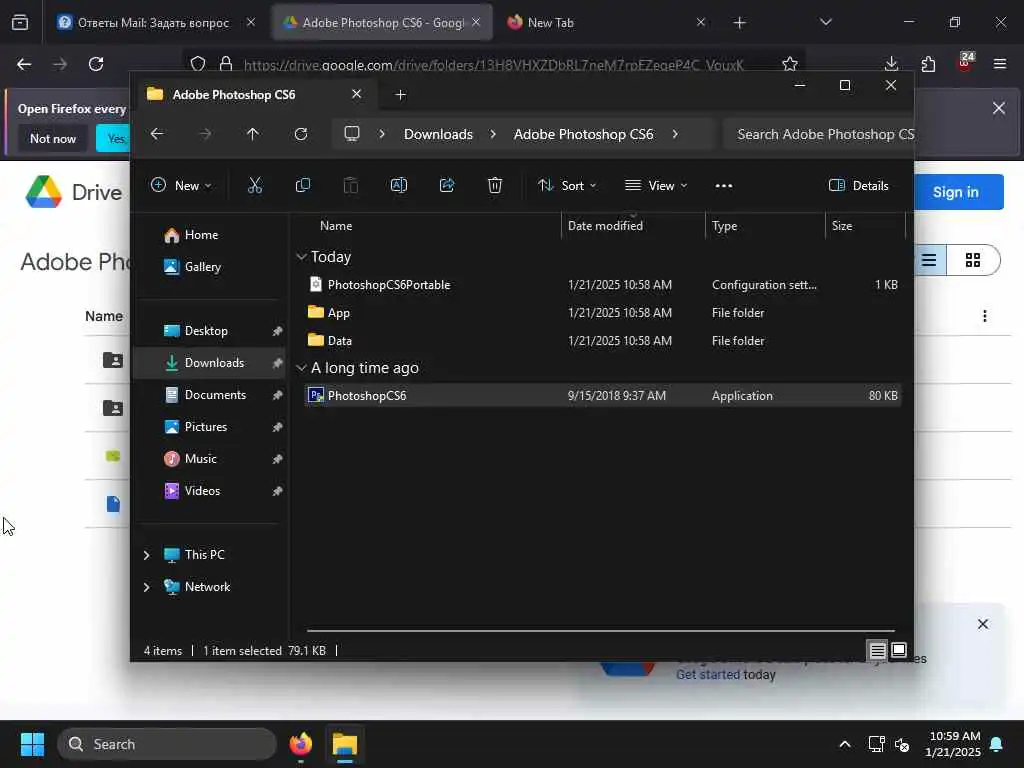
Task: Open the See more ellipsis menu
Action: click(x=724, y=185)
